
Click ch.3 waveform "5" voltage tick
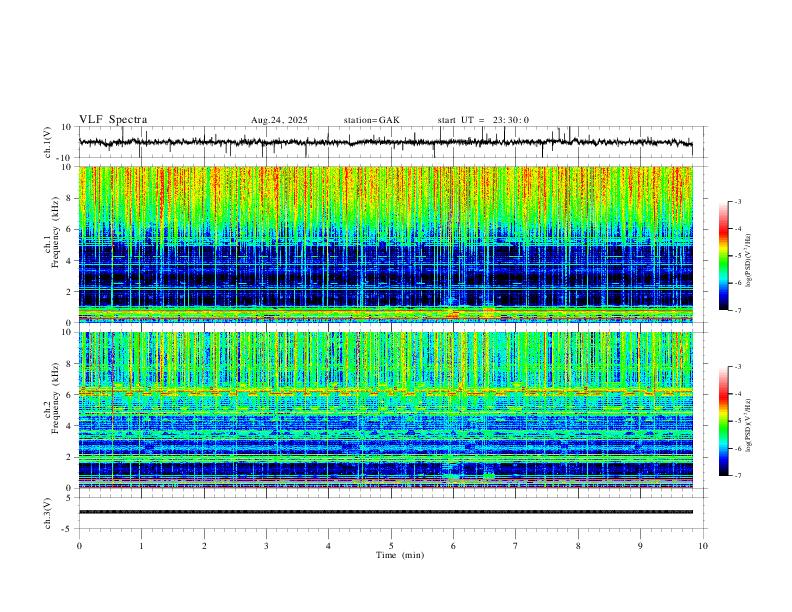(69, 498)
